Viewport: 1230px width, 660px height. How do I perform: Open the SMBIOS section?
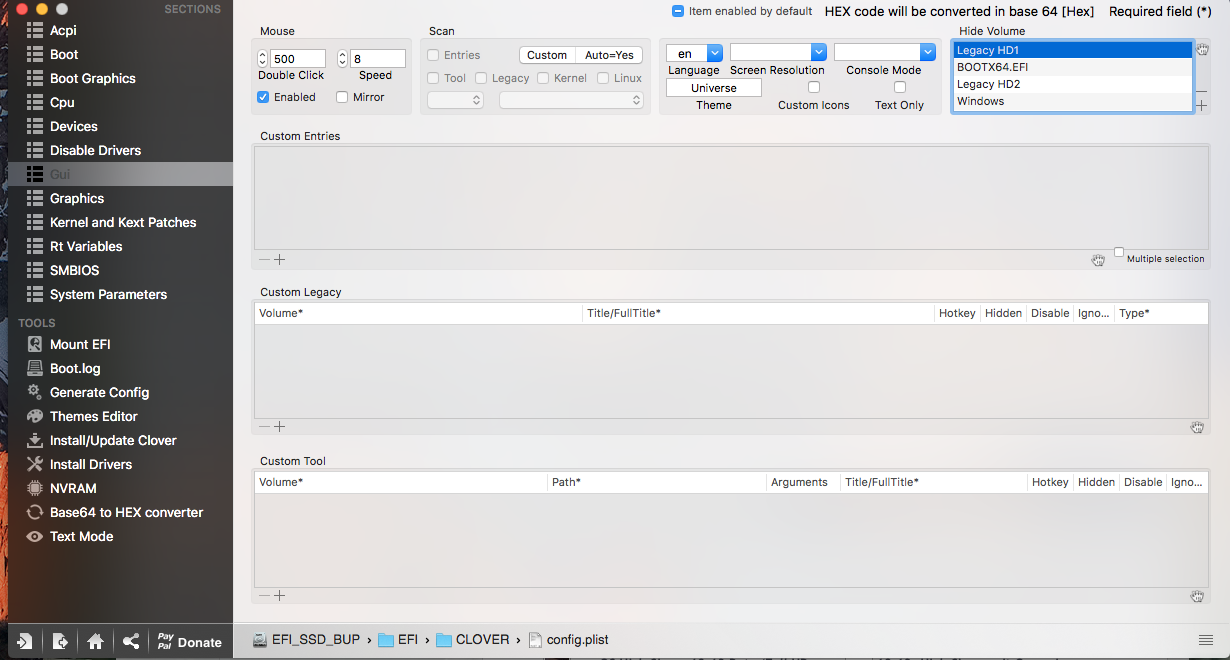tap(75, 270)
